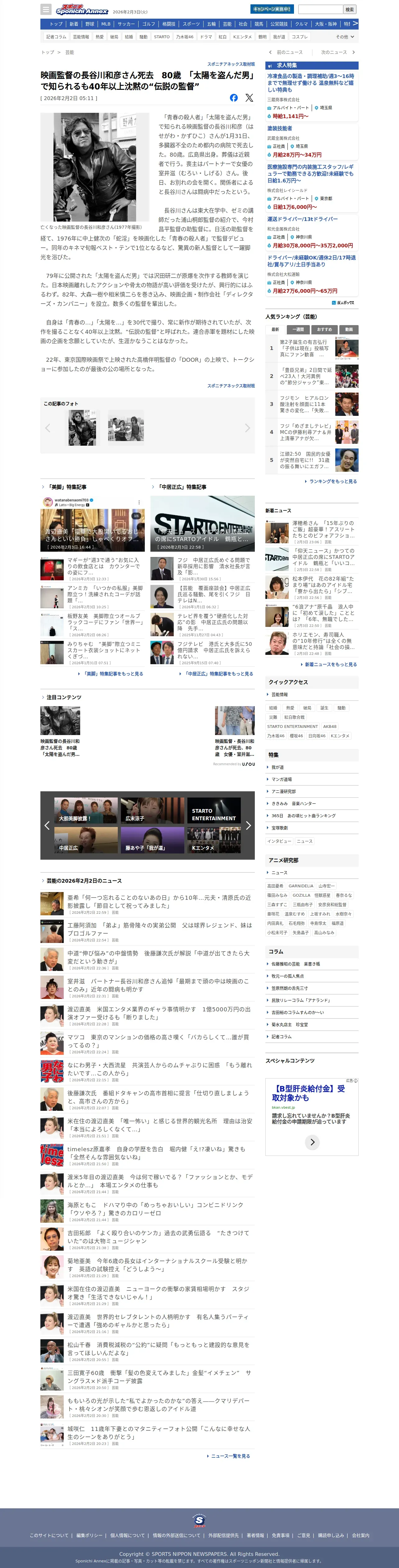The height and width of the screenshot is (1568, 399).
Task: Open ranking item 1 about 有吉弘行
Action: coord(312,349)
